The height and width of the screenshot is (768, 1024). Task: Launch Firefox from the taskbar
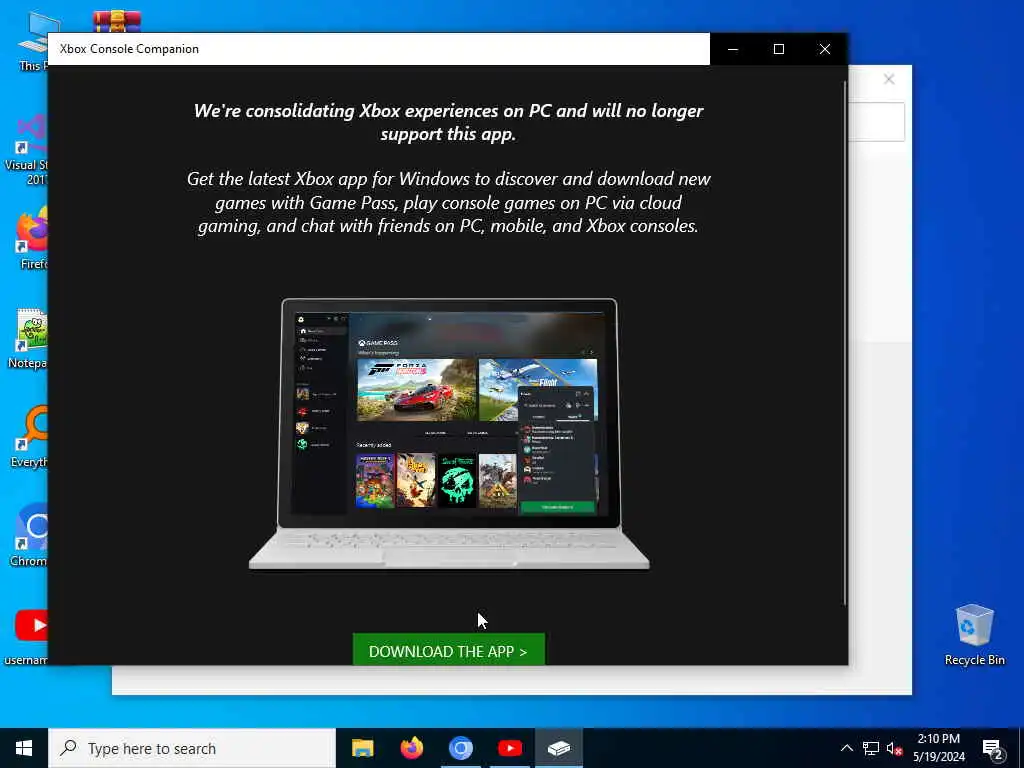point(411,748)
